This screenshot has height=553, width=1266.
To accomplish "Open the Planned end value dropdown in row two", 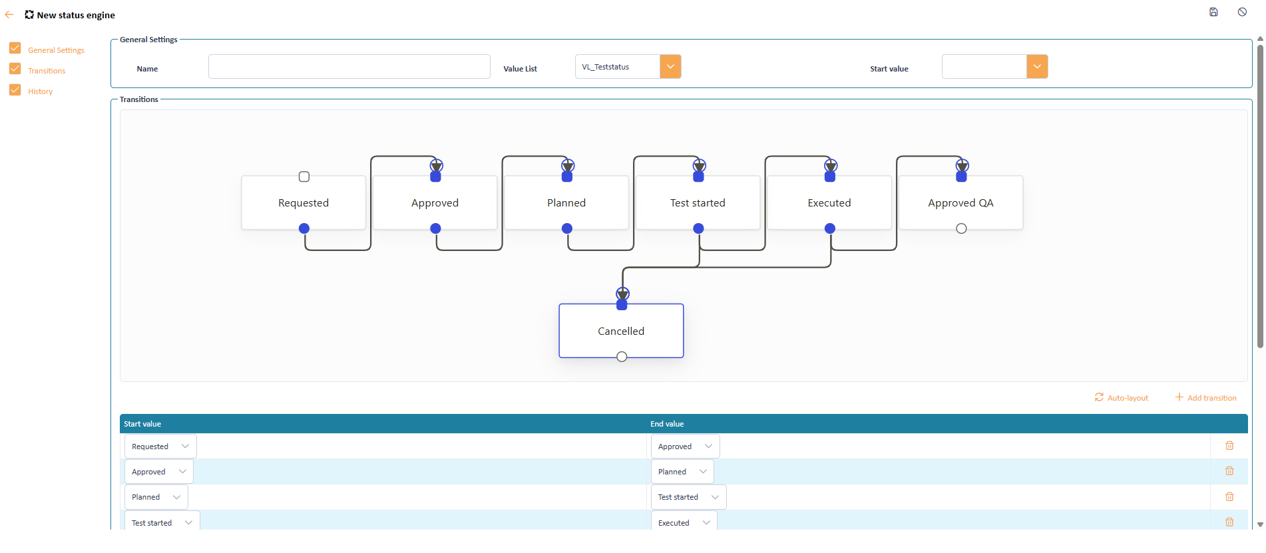I will click(682, 471).
